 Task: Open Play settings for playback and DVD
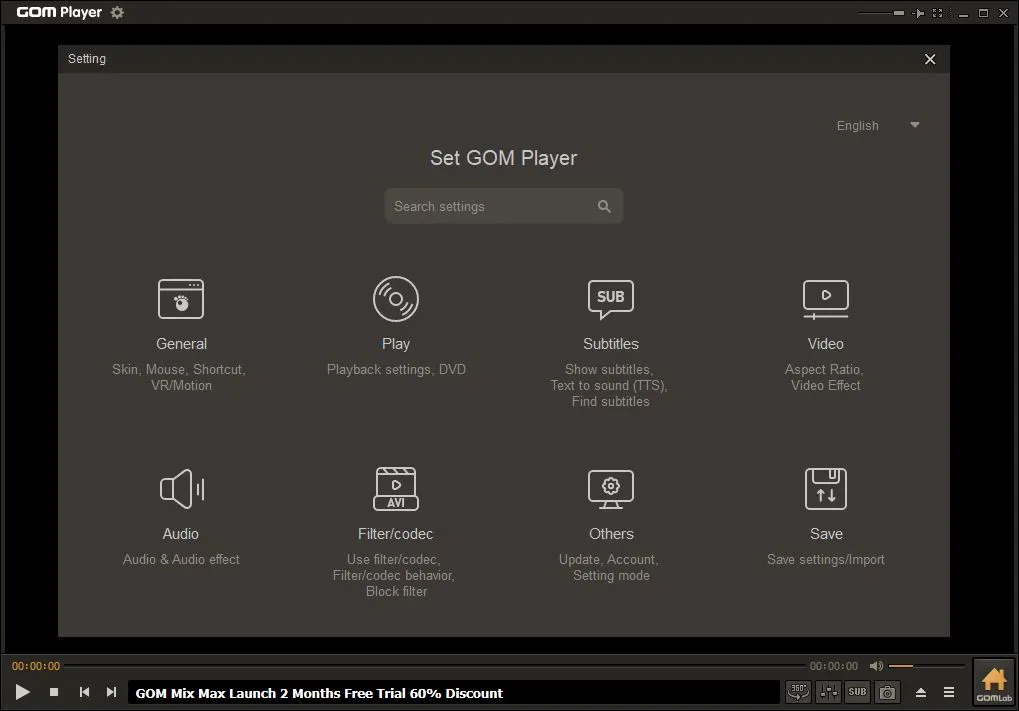tap(396, 299)
